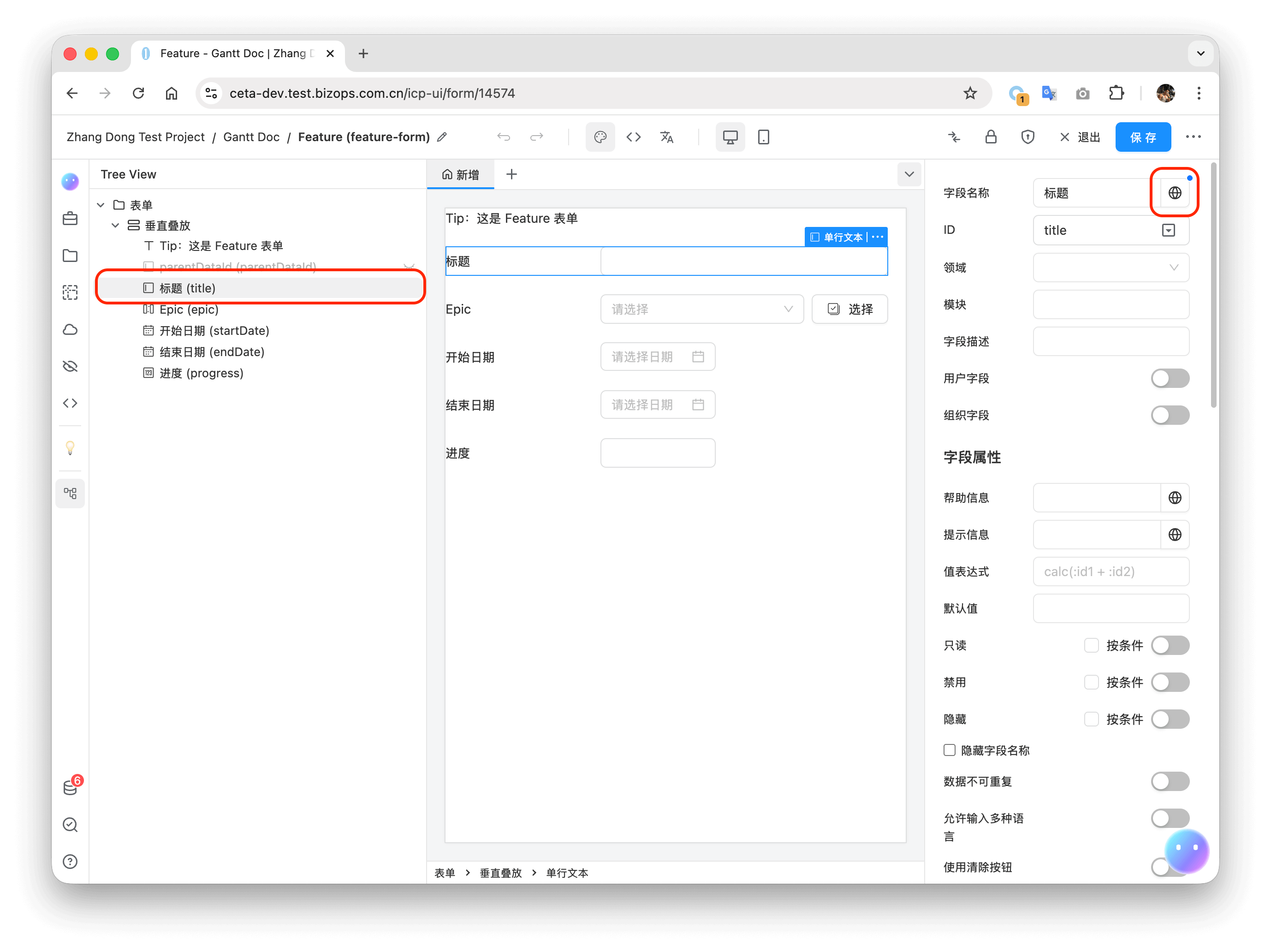
Task: Open the 单行文本 field options menu
Action: click(878, 237)
